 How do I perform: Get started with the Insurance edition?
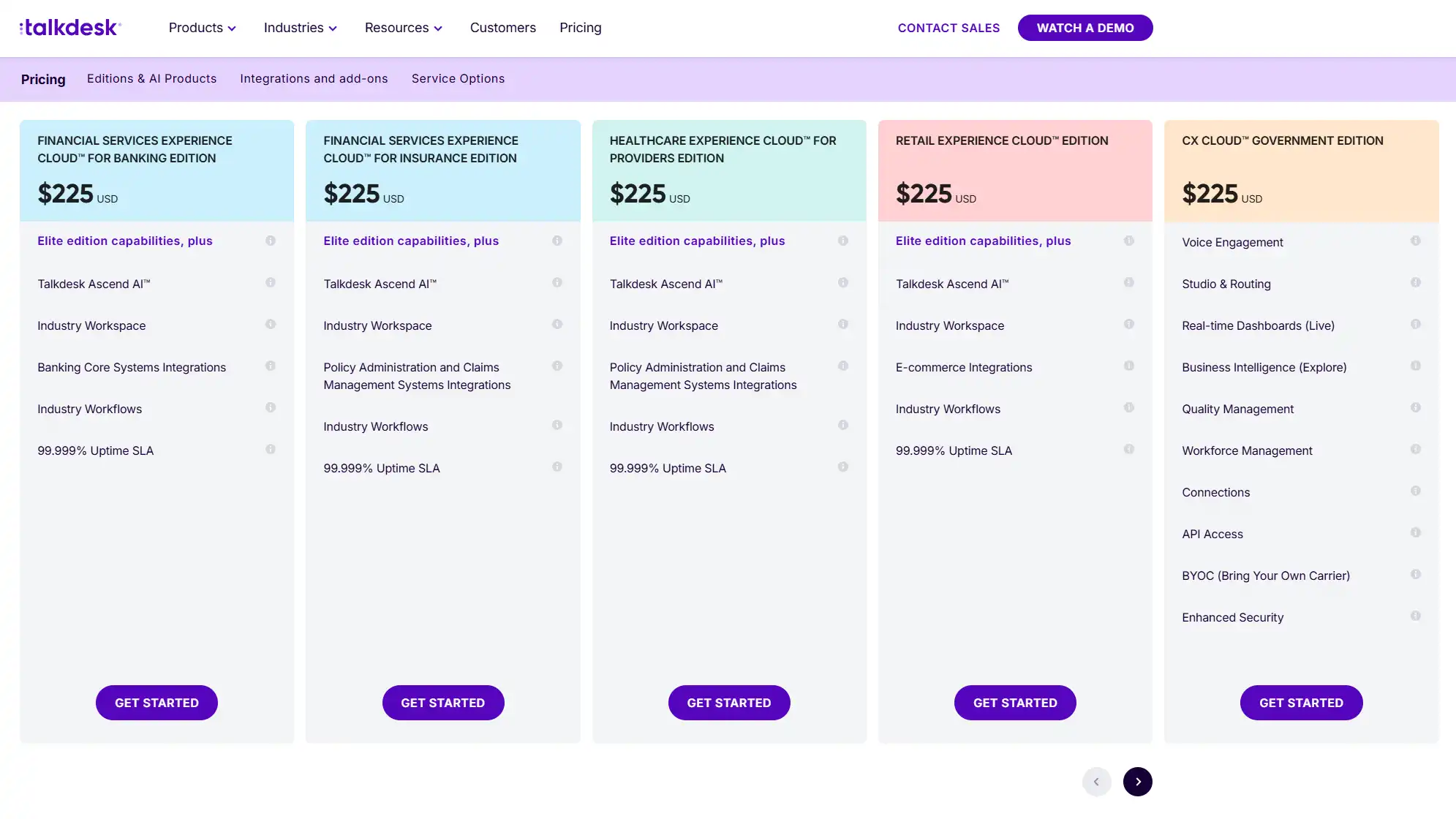tap(443, 703)
